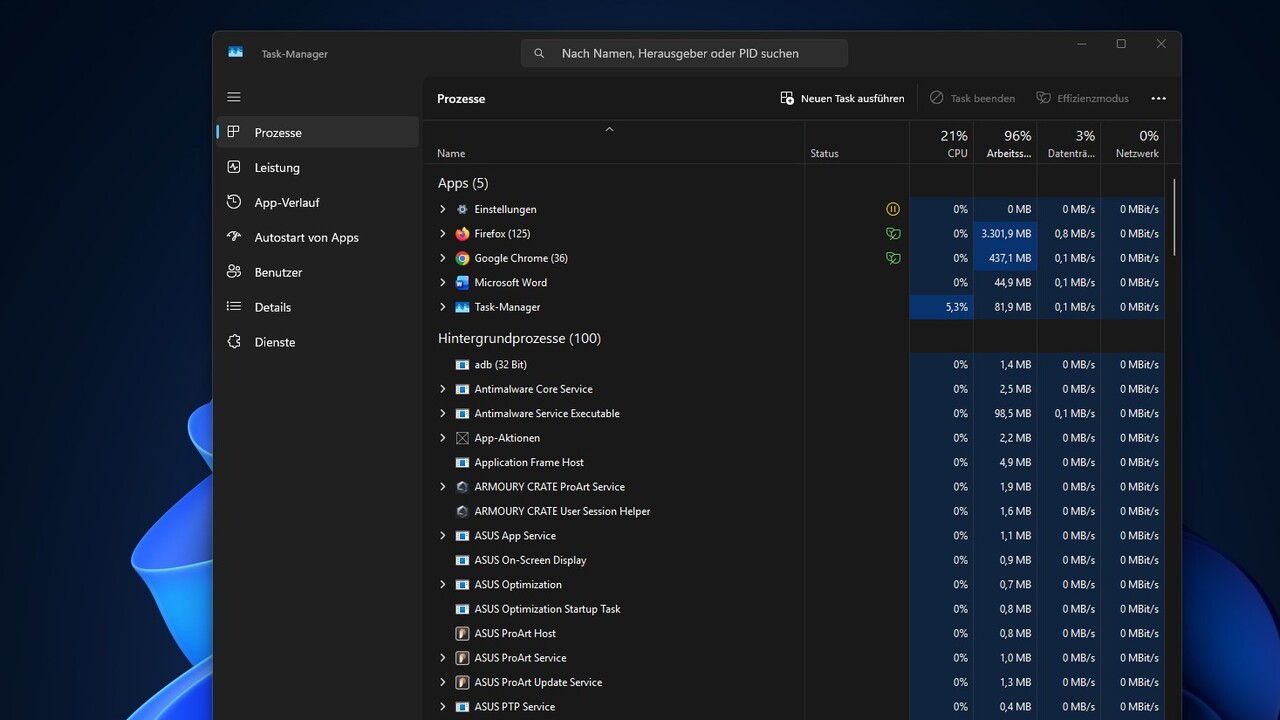The width and height of the screenshot is (1280, 720).
Task: Expand Google Chrome's child processes
Action: click(x=443, y=258)
